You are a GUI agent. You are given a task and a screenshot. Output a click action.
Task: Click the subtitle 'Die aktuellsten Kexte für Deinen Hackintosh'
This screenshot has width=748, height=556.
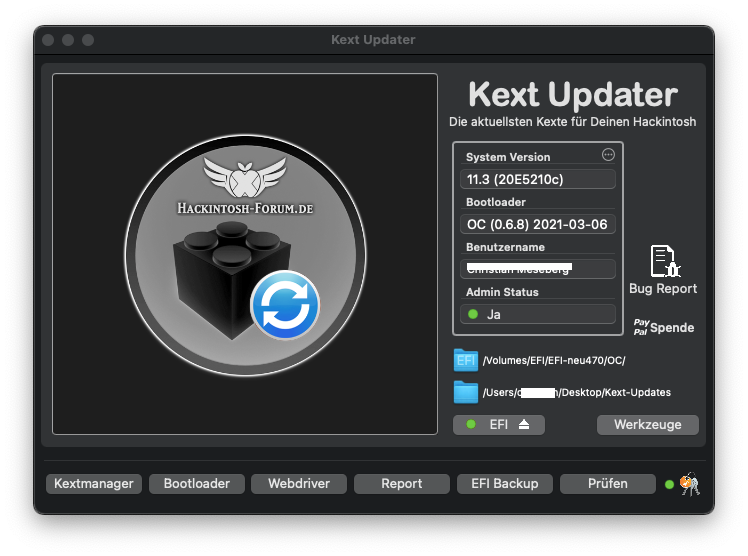click(572, 122)
